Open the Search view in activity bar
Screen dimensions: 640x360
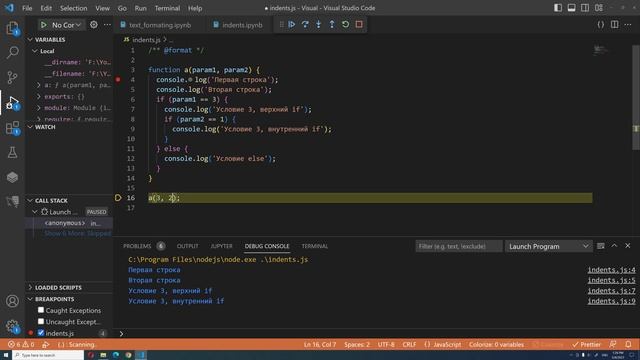point(13,52)
